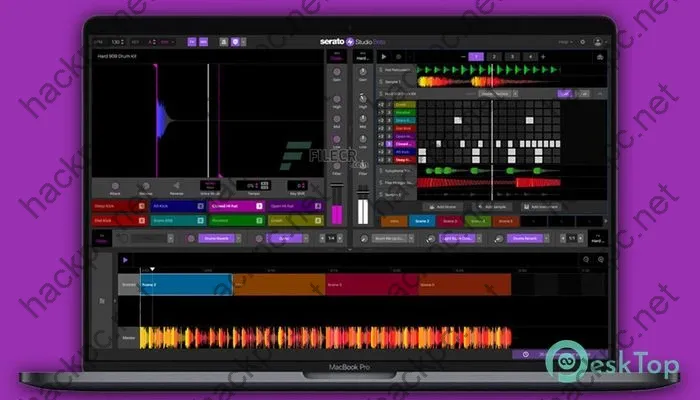
Task: Select pattern tab 1
Action: (x=476, y=57)
